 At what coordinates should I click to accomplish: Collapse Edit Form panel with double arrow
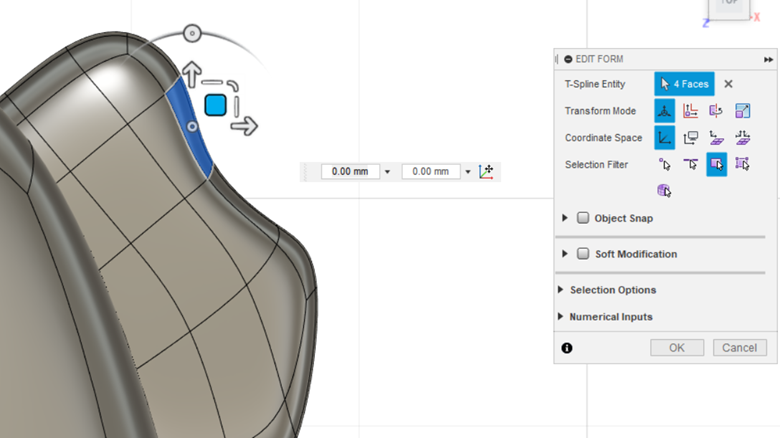pos(768,59)
